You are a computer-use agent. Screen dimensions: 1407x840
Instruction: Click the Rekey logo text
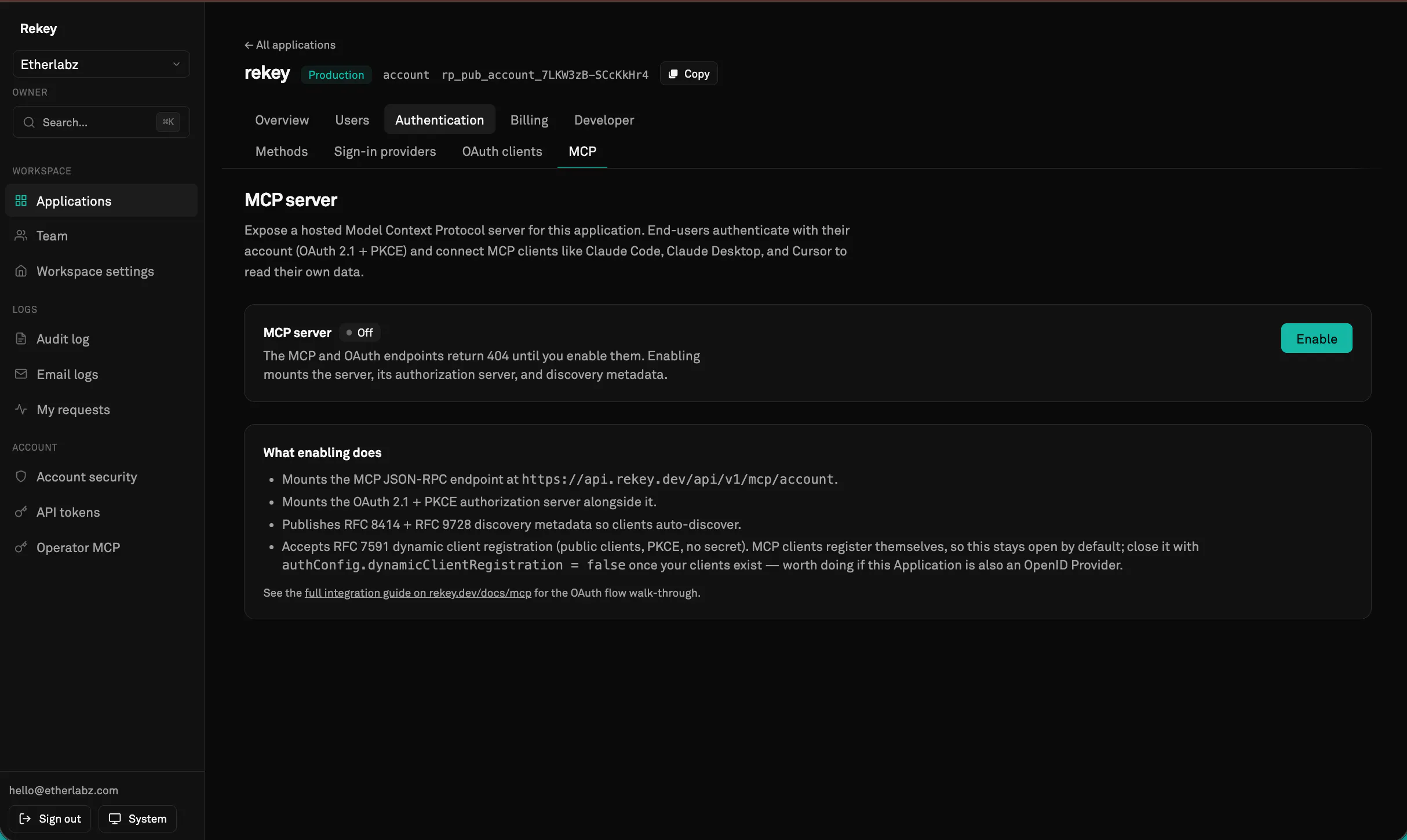[x=38, y=28]
